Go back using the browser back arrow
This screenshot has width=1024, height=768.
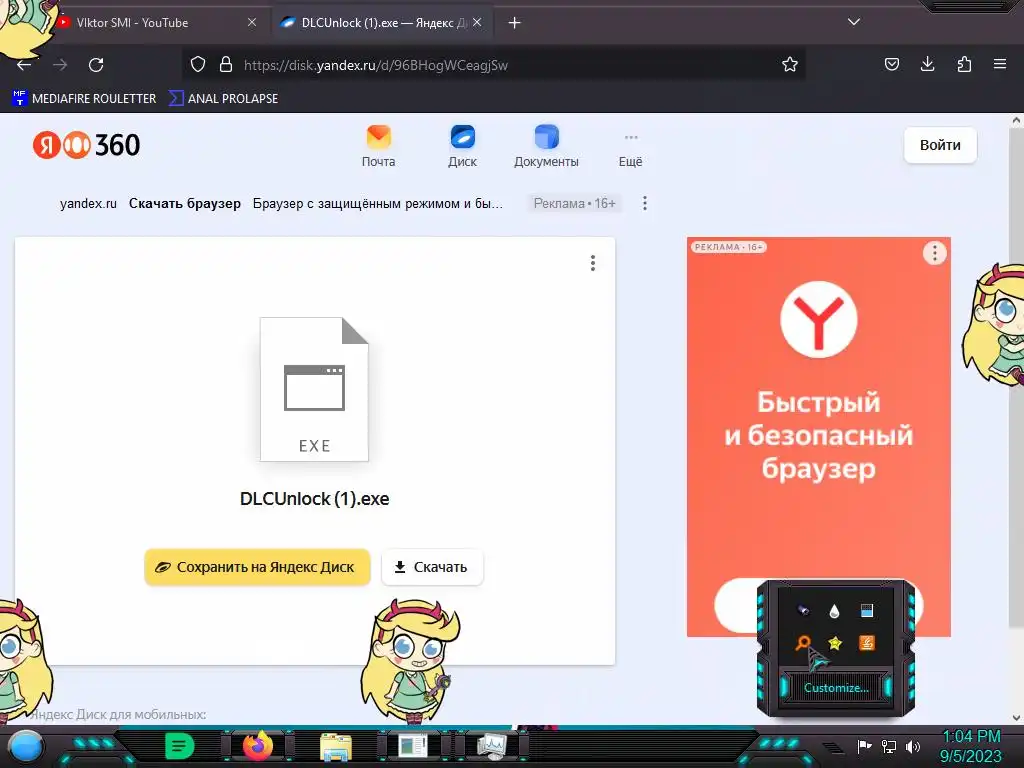coord(24,65)
